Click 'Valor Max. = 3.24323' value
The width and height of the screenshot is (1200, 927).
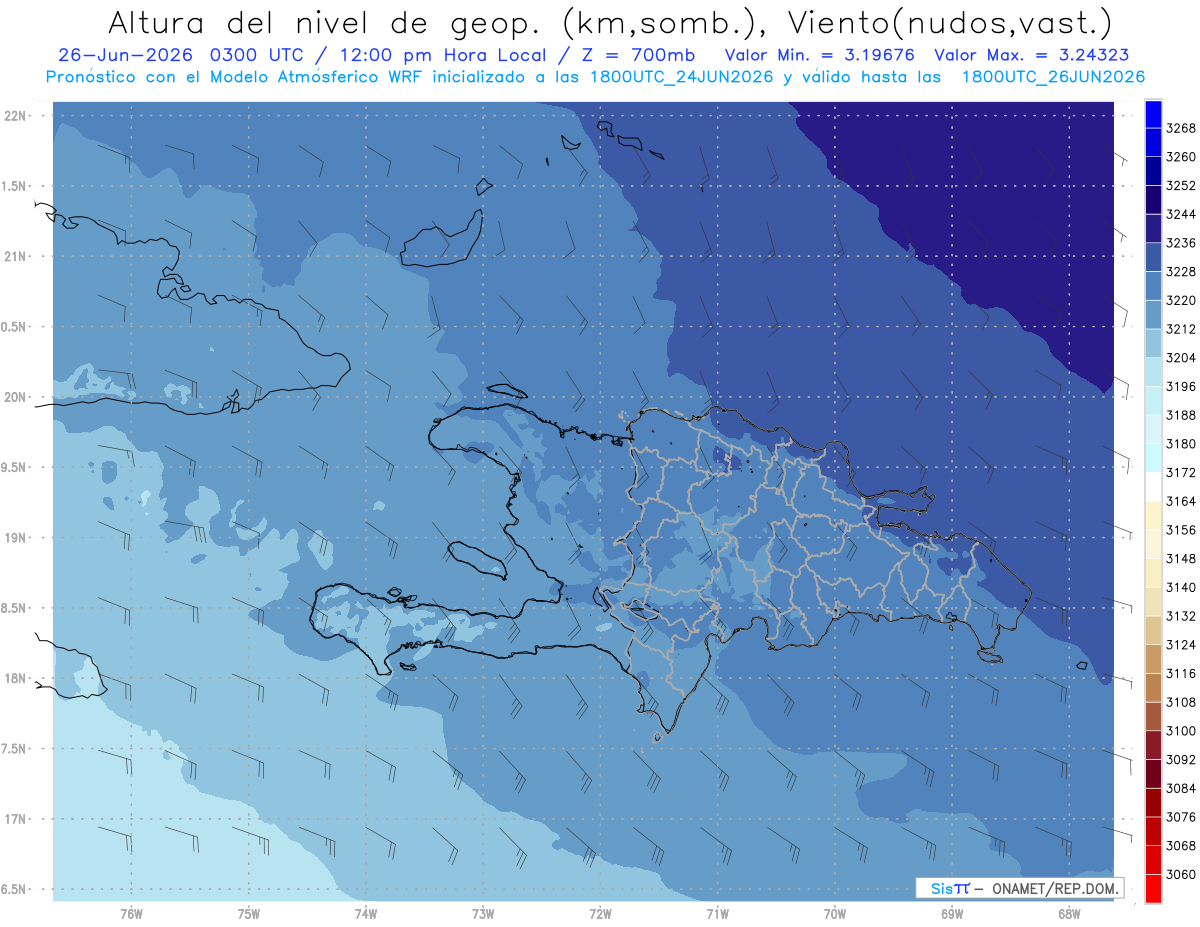click(x=1032, y=56)
